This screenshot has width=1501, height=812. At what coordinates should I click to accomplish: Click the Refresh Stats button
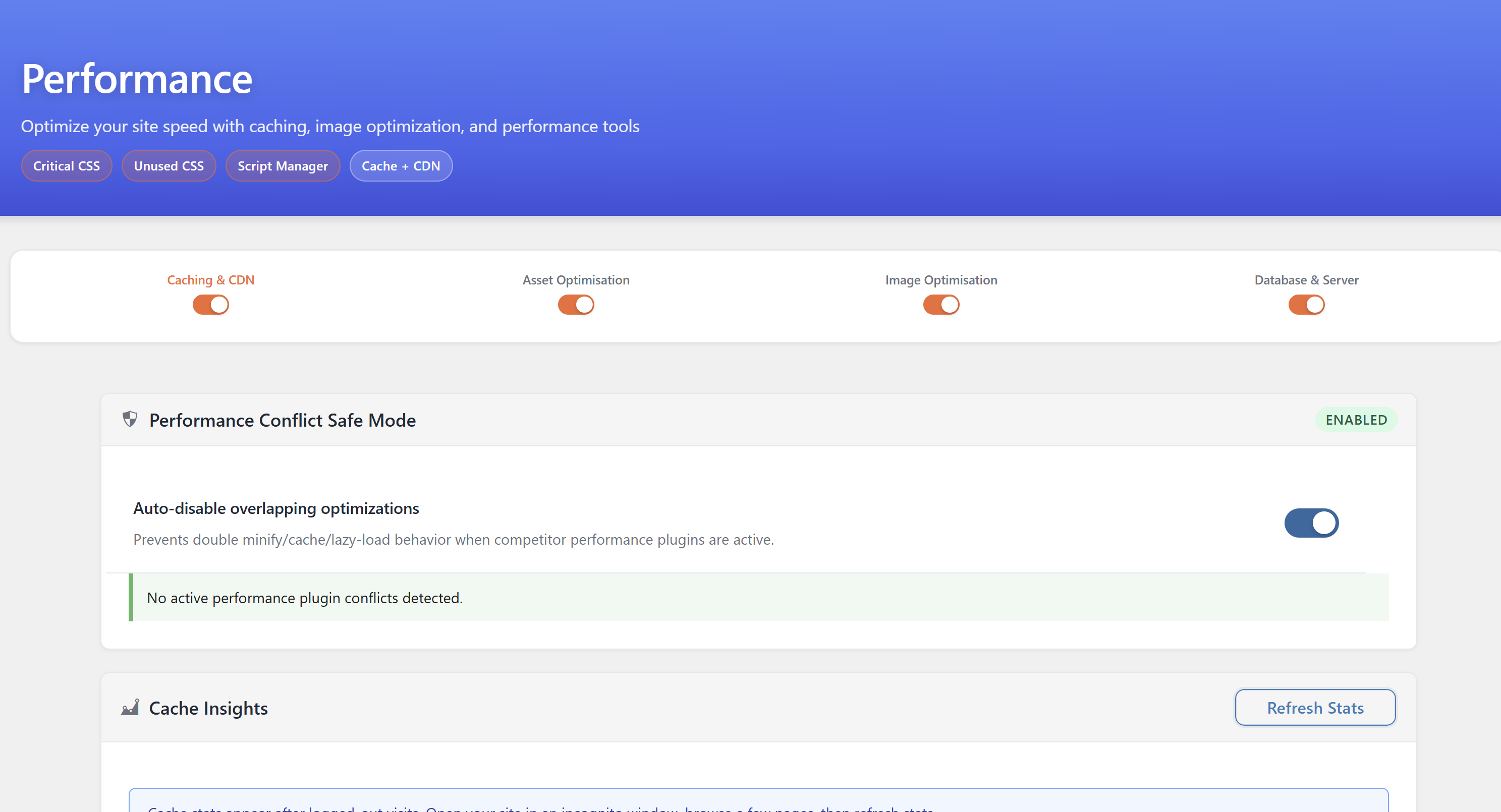tap(1314, 707)
